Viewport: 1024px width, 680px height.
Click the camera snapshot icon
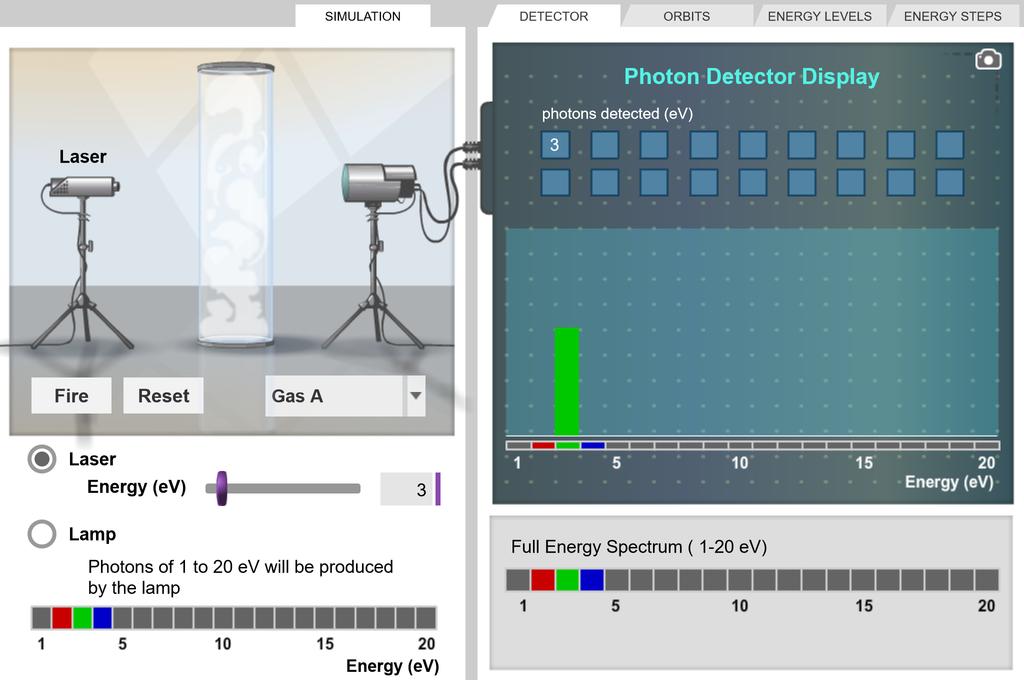tap(988, 60)
